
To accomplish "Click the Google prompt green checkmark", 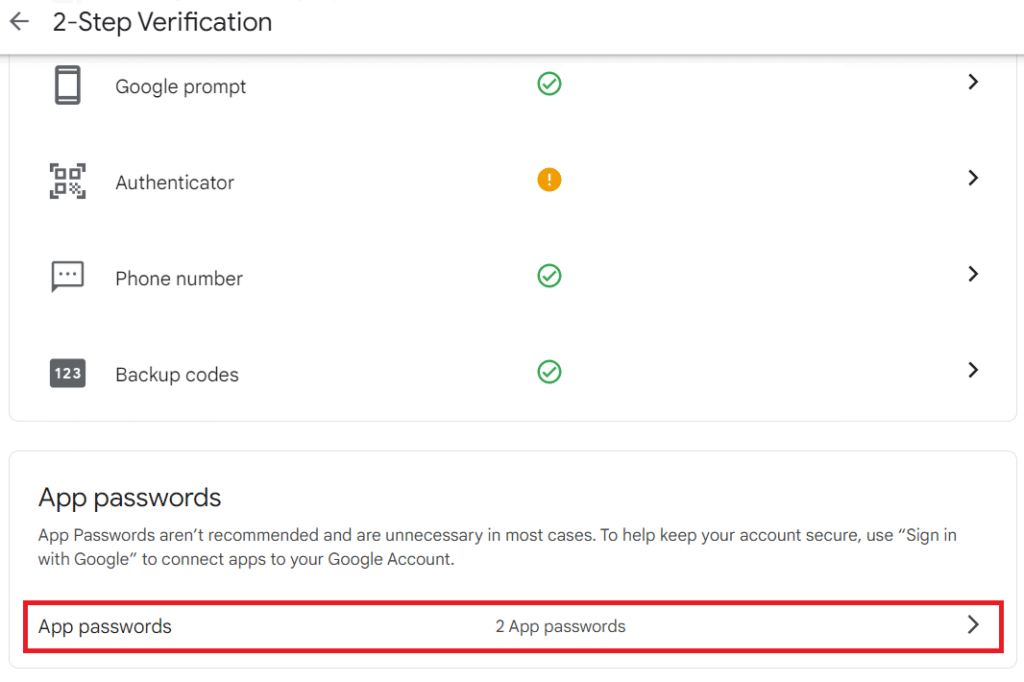I will click(x=549, y=84).
